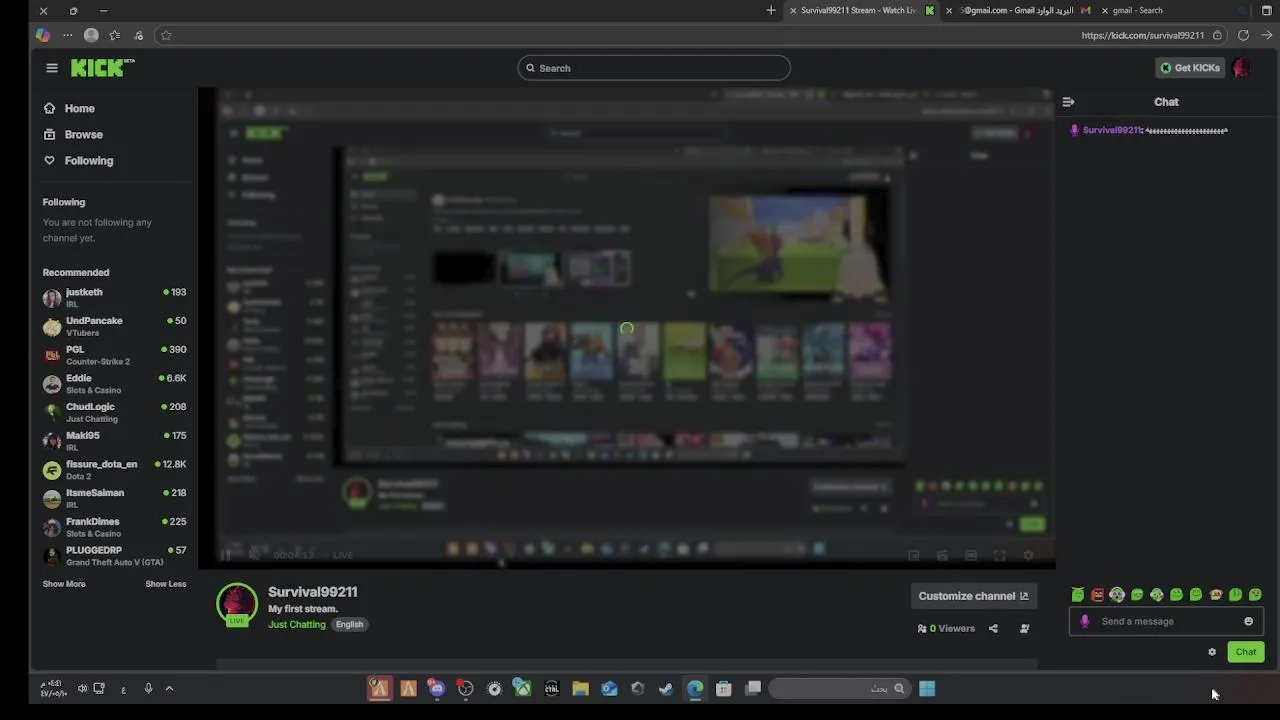The height and width of the screenshot is (720, 1280).
Task: Open recommended channel PGL
Action: point(114,355)
